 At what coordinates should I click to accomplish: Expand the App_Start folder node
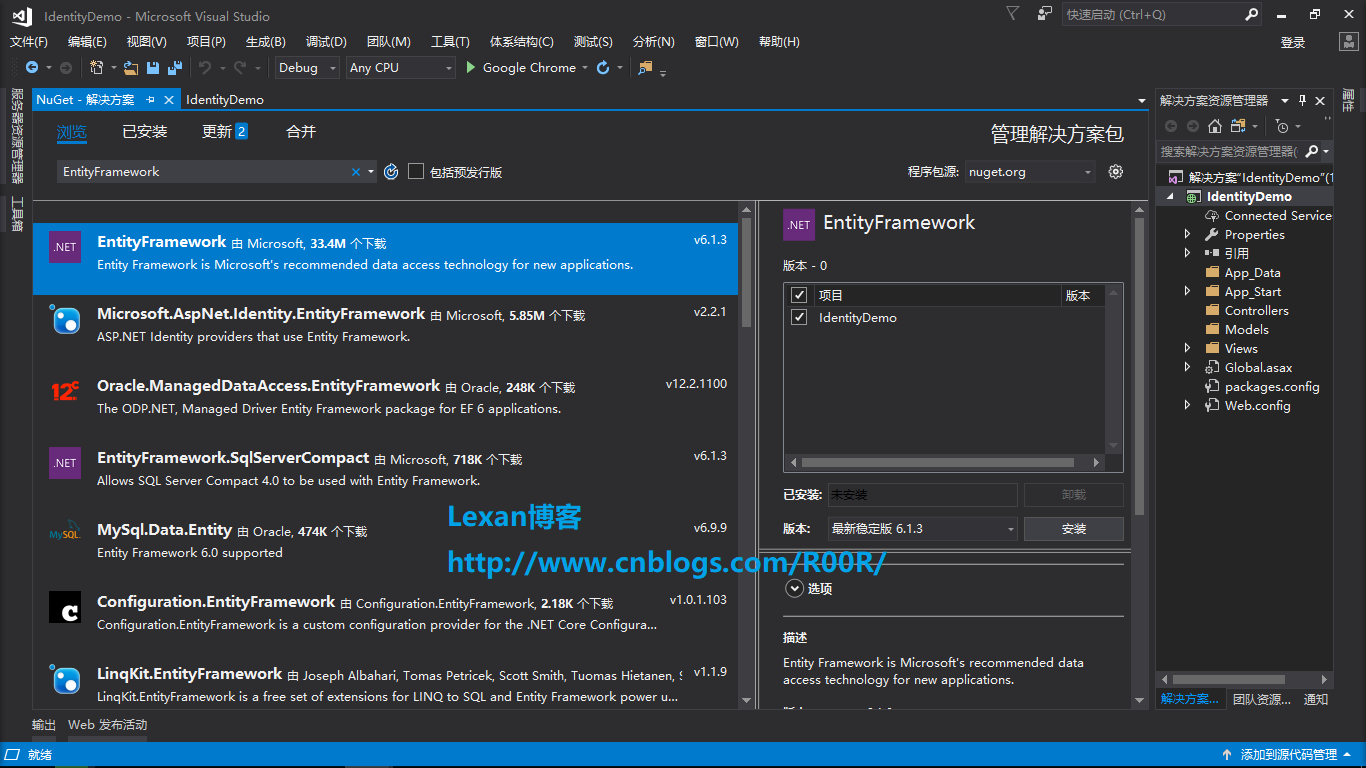1188,291
